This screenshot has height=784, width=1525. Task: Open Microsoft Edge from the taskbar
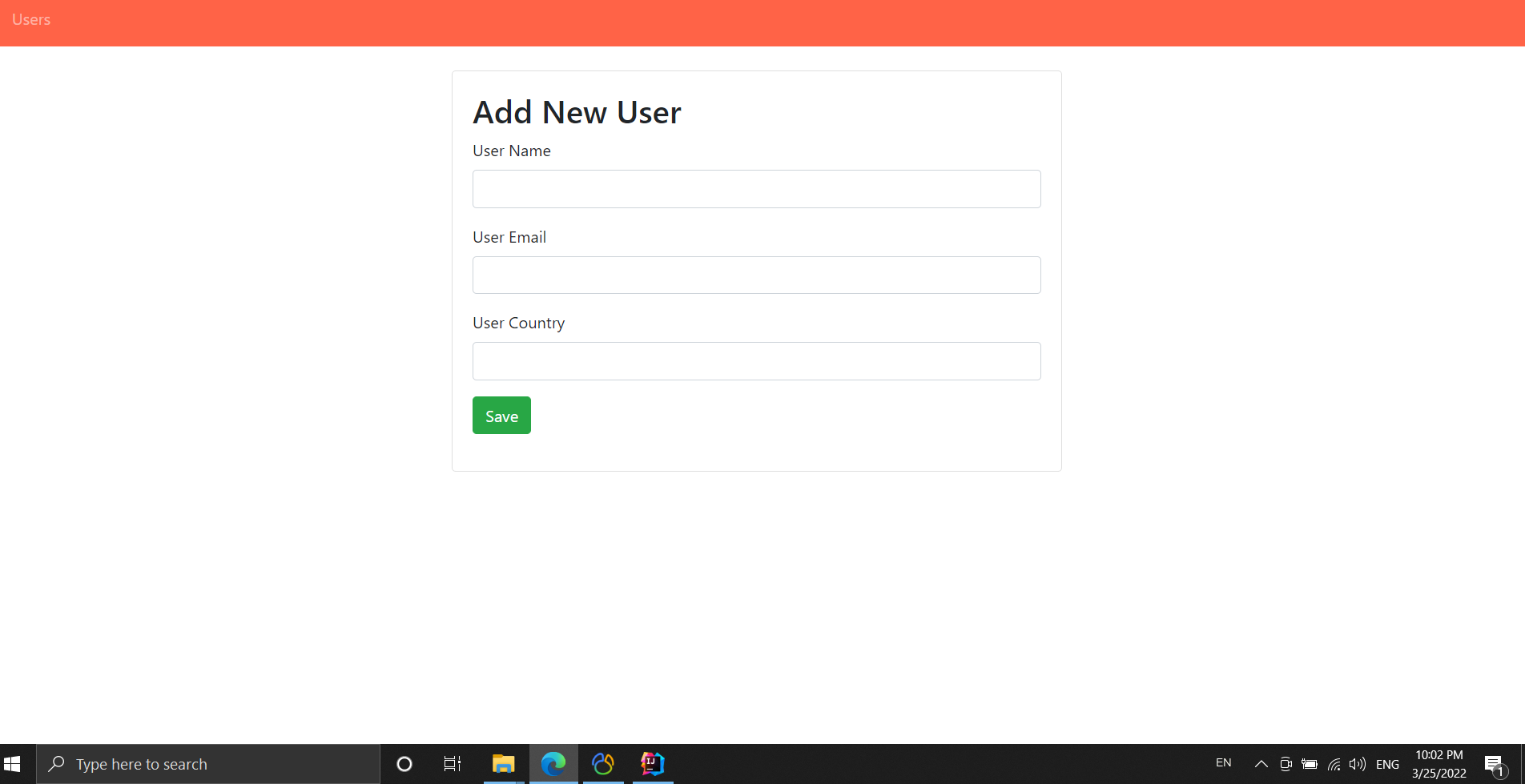pyautogui.click(x=553, y=763)
